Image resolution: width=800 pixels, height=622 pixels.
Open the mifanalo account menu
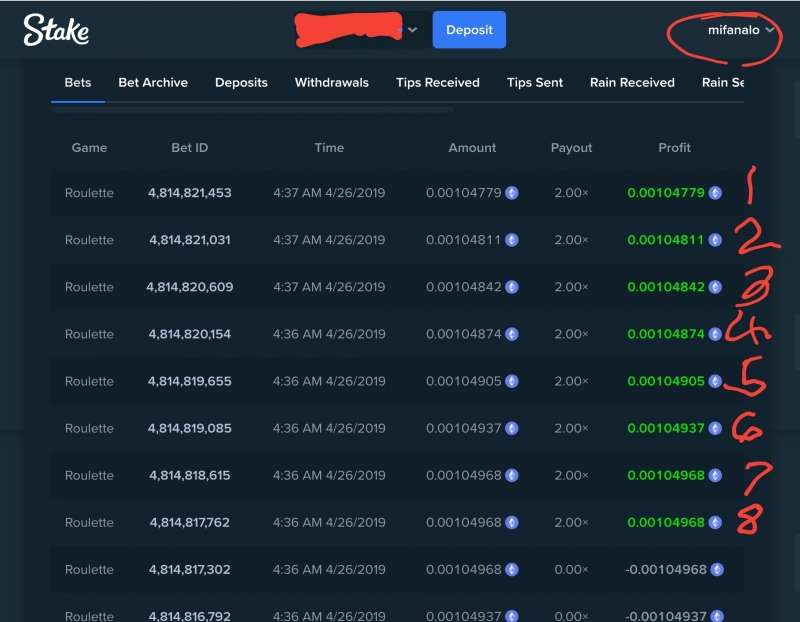coord(740,30)
